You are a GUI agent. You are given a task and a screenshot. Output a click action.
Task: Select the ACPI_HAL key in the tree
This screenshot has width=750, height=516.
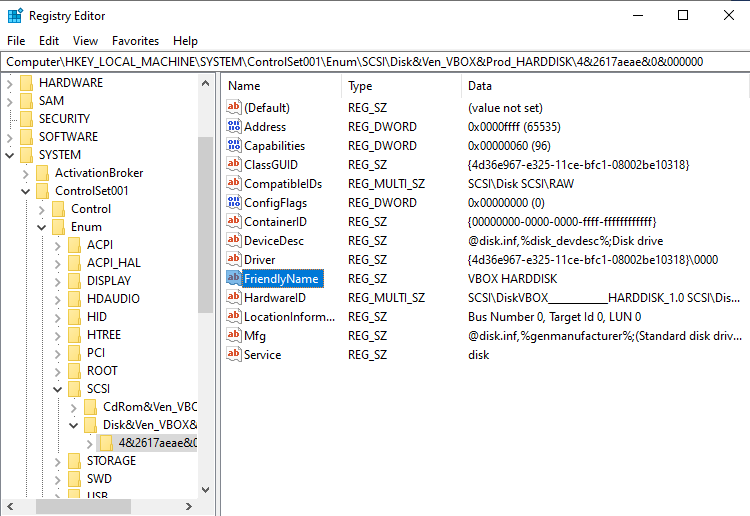(x=114, y=263)
